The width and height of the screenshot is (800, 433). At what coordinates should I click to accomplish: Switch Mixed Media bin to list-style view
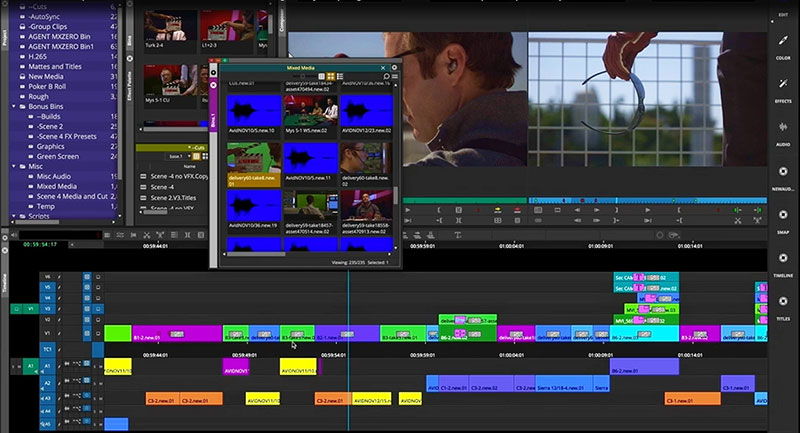[340, 77]
